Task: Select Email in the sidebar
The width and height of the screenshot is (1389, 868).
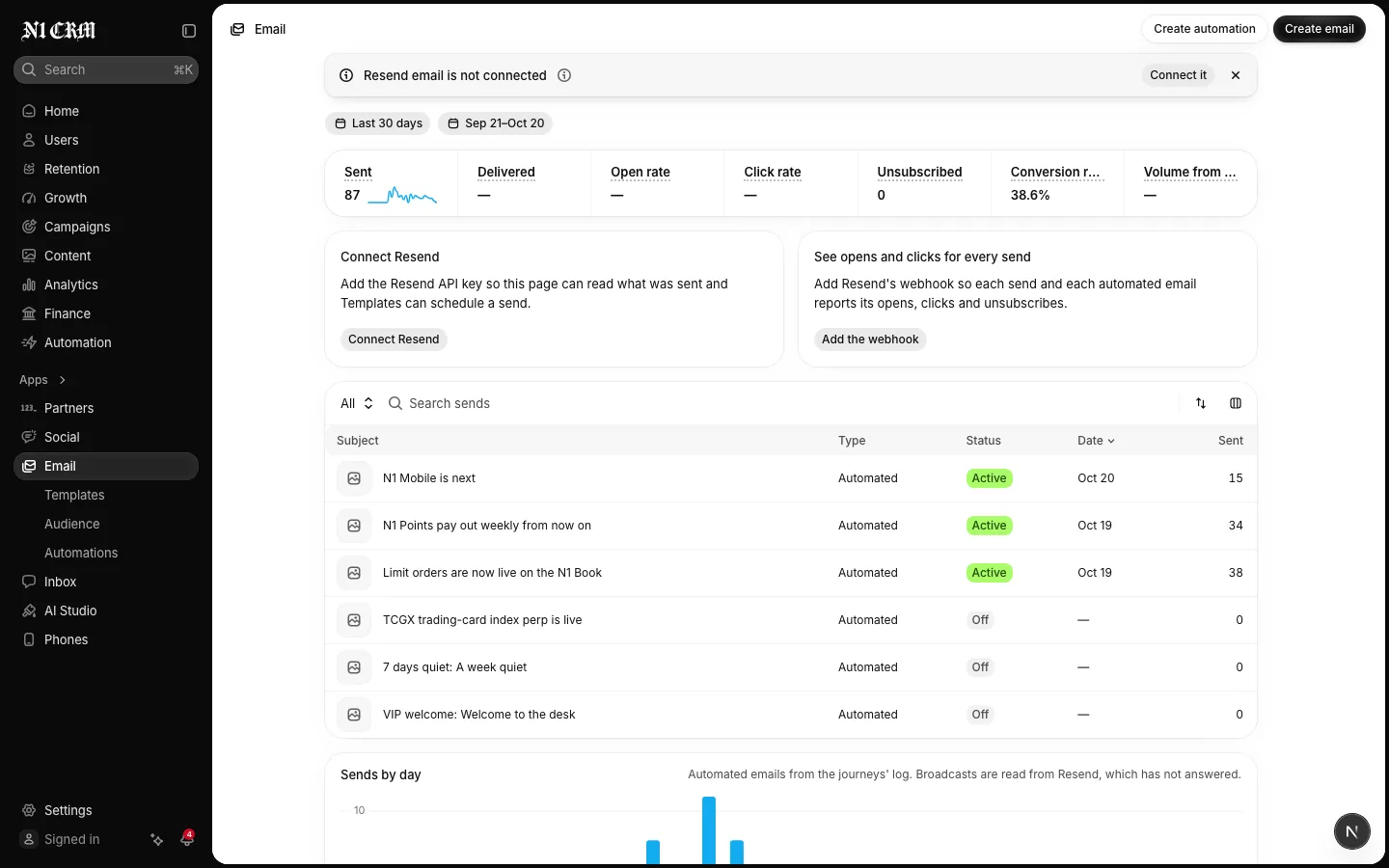Action: (106, 466)
